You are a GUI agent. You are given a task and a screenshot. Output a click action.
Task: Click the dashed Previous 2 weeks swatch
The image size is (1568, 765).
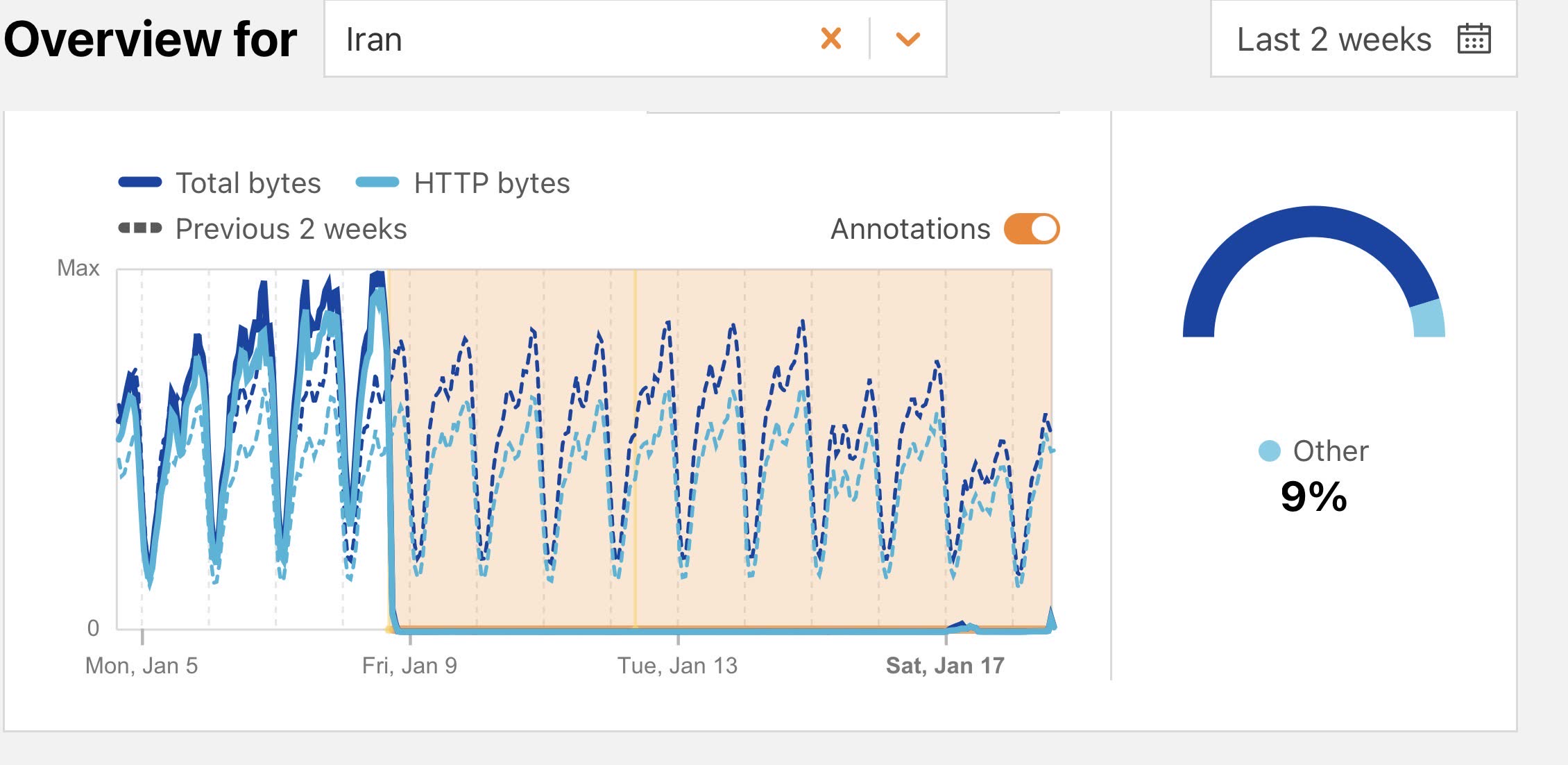pyautogui.click(x=140, y=228)
